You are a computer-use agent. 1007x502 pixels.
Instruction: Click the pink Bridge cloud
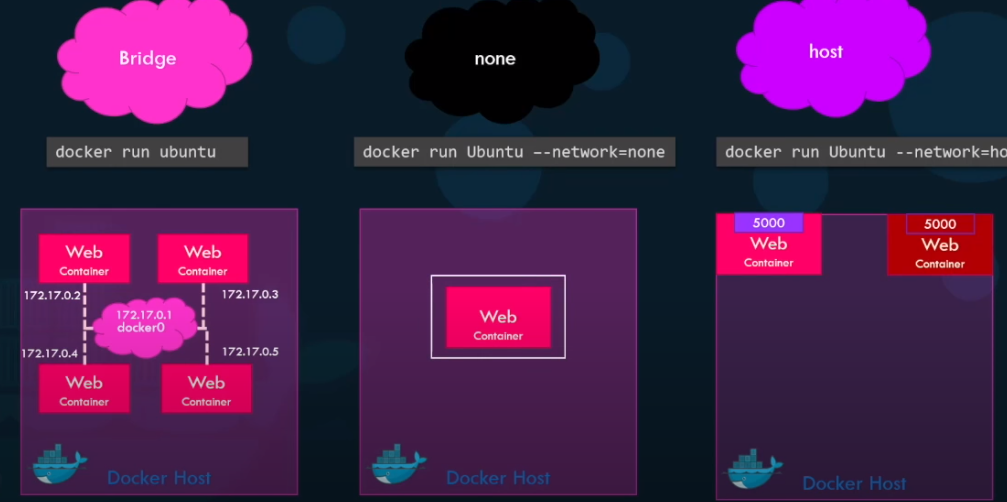tap(153, 59)
